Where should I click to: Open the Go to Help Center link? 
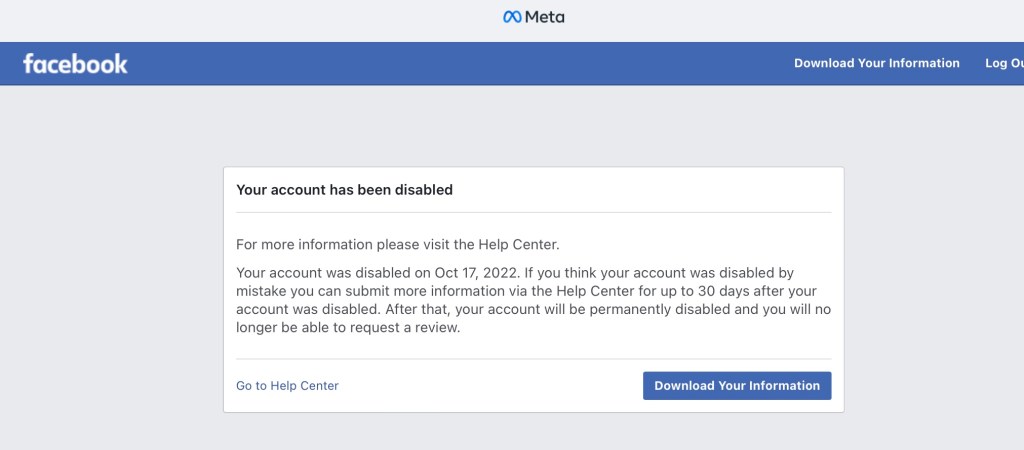(287, 386)
